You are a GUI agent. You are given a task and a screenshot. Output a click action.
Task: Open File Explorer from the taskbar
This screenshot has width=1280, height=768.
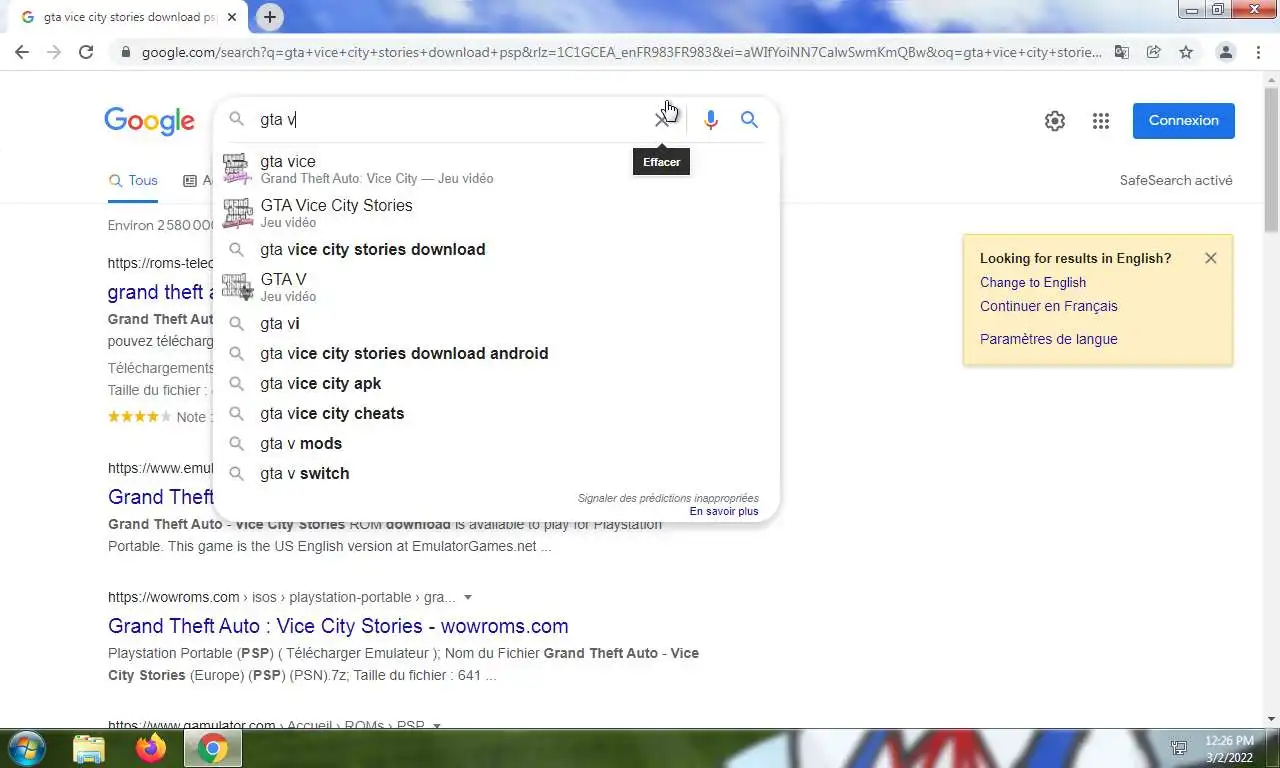click(x=89, y=748)
